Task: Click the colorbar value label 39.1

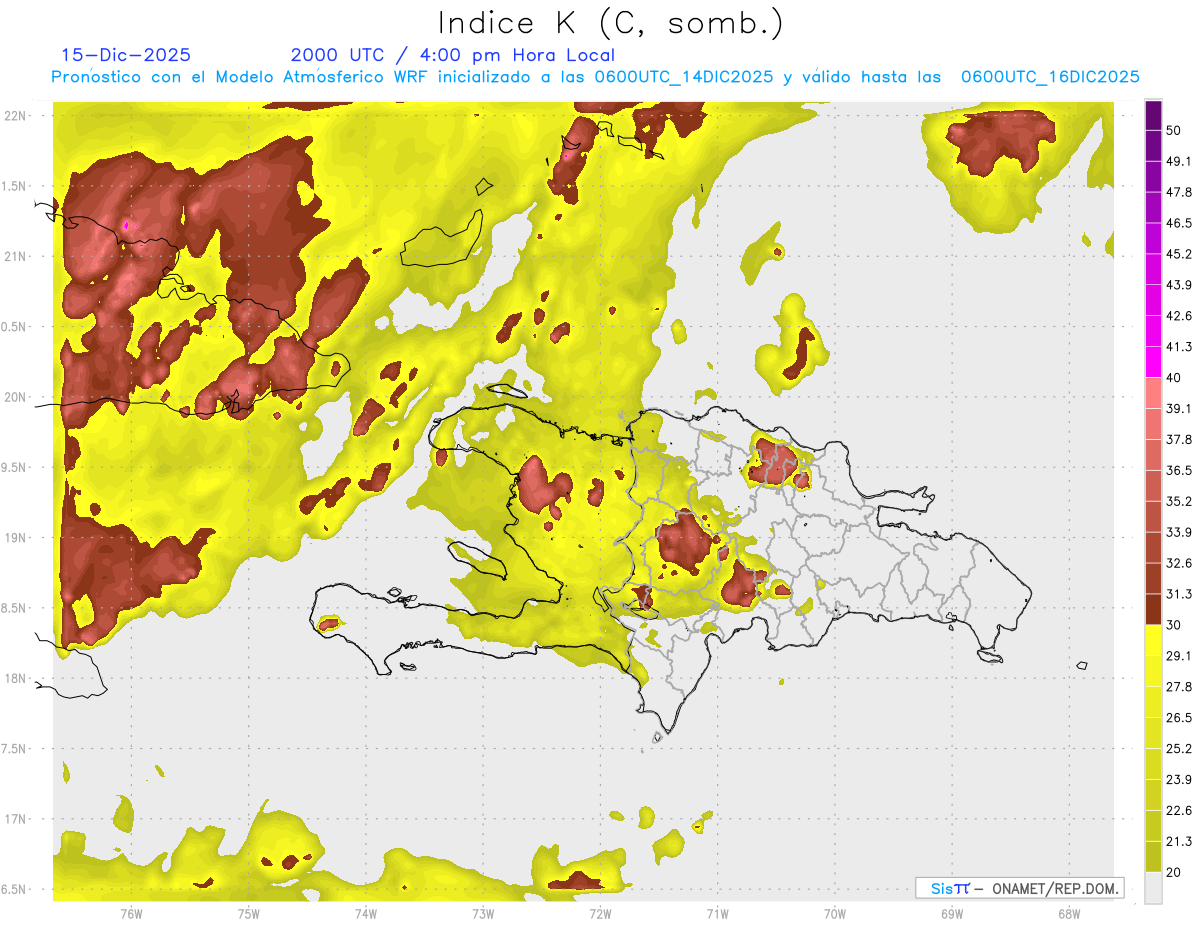Action: [1179, 408]
